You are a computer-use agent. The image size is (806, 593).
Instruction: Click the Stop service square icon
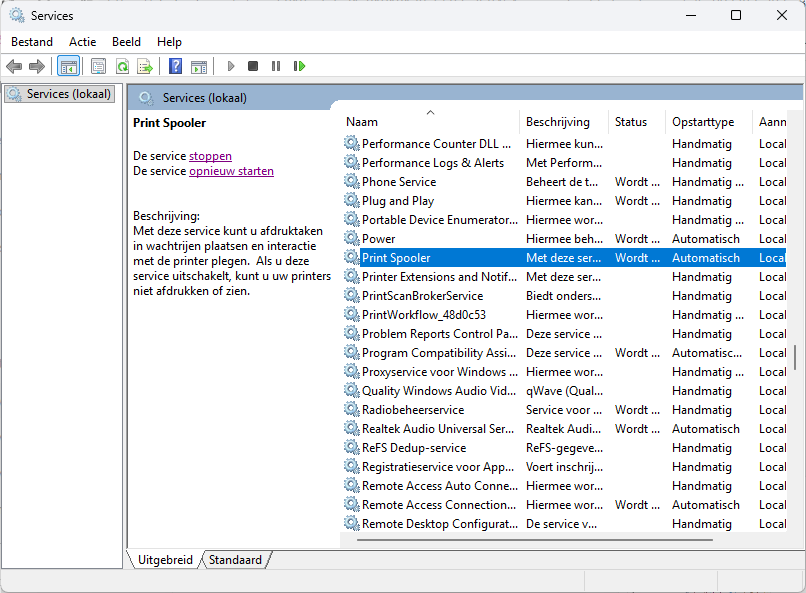click(253, 66)
